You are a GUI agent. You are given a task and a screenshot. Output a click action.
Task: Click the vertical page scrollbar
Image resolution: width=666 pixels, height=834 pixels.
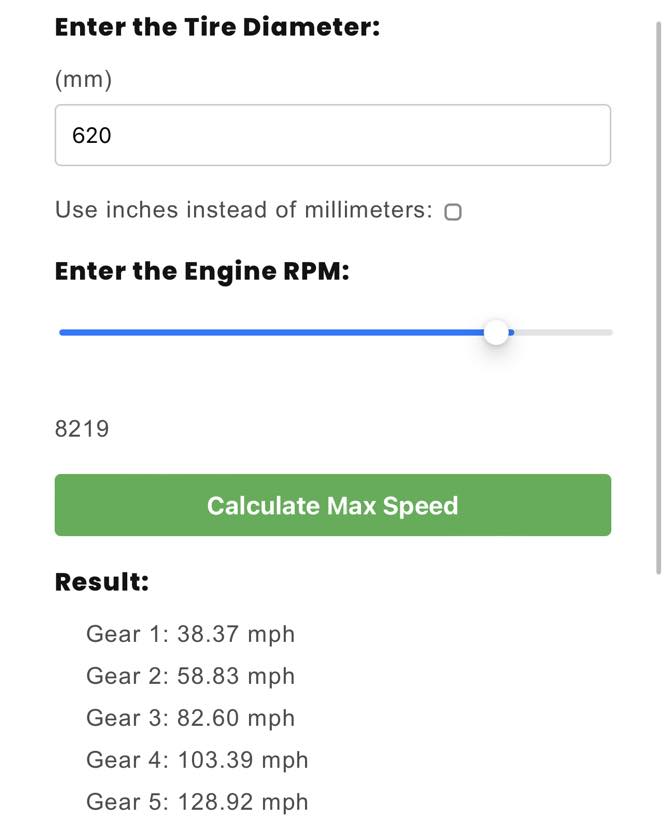point(659,298)
